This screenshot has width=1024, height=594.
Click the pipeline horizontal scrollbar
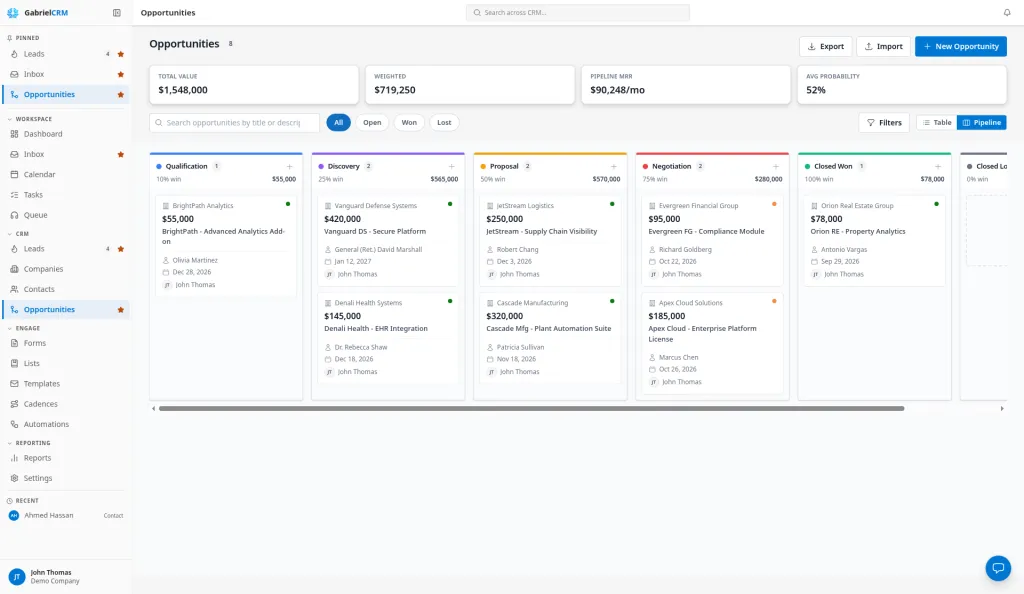tap(532, 409)
